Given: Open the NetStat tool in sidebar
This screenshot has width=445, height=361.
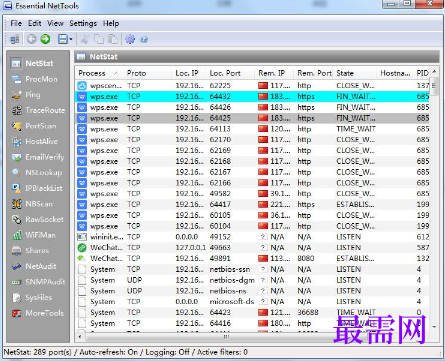Looking at the screenshot, I should coord(32,63).
